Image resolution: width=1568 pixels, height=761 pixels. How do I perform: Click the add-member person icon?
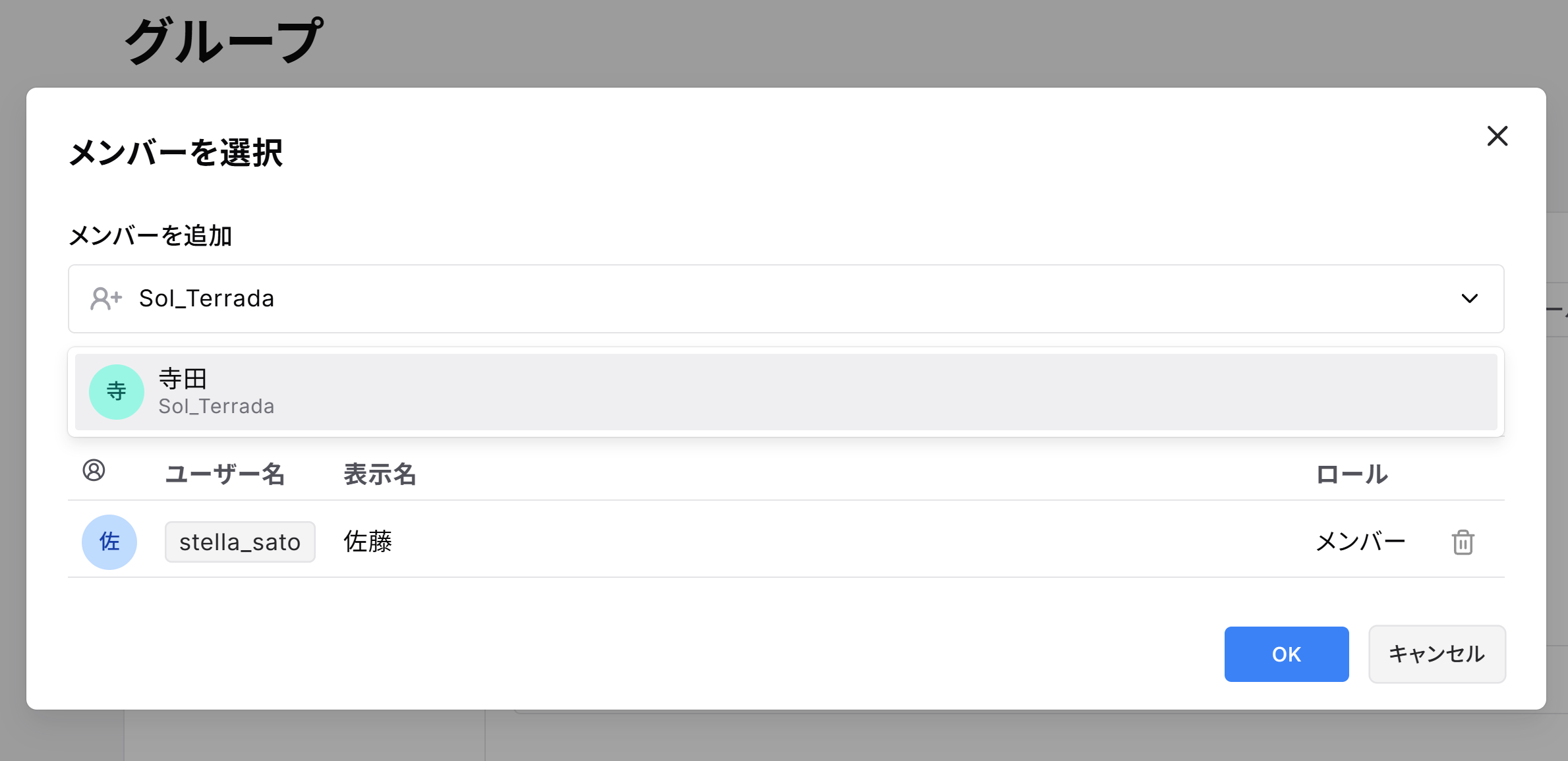(105, 298)
